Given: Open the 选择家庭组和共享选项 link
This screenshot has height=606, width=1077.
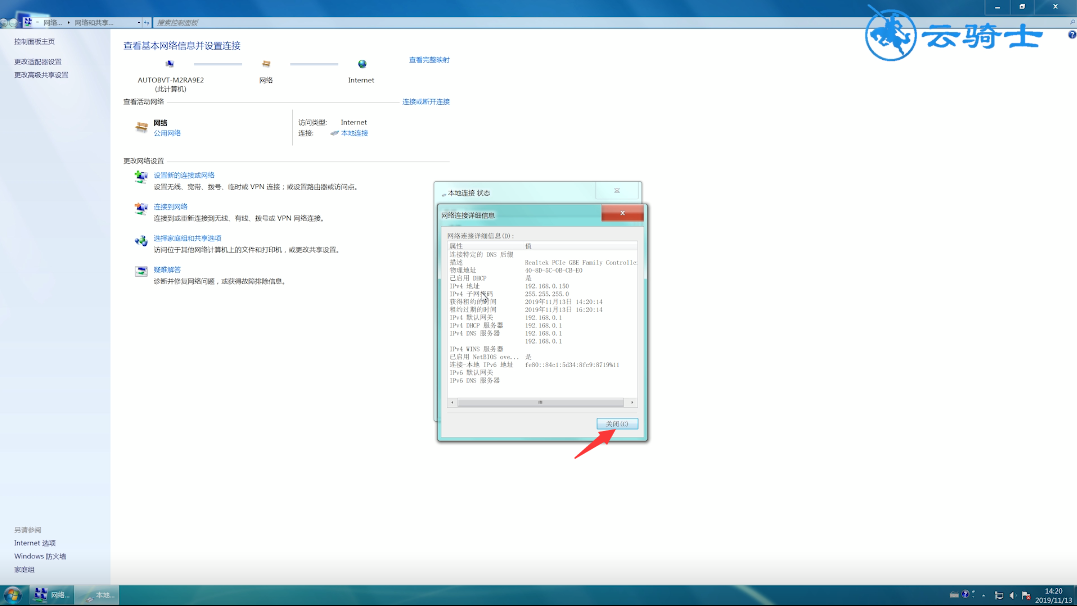Looking at the screenshot, I should click(188, 238).
